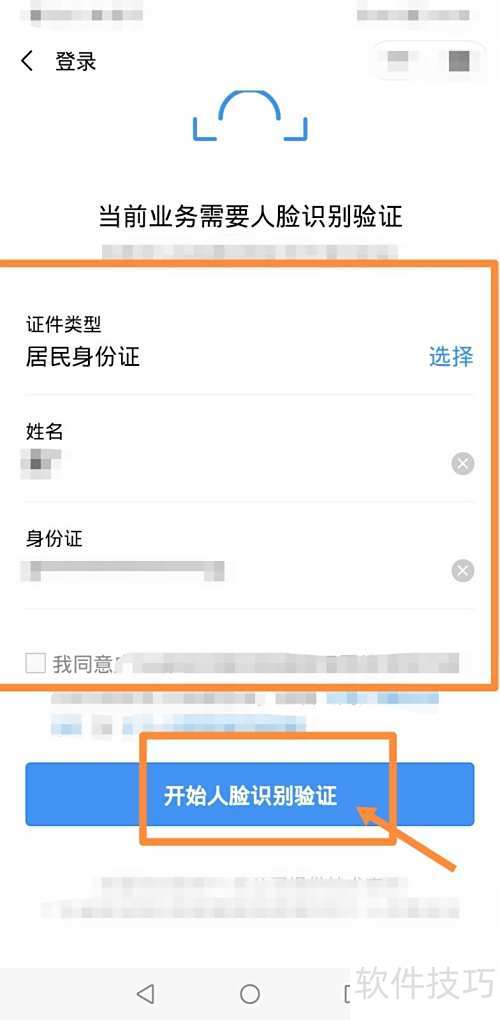Go back using the top-left arrow

27,61
